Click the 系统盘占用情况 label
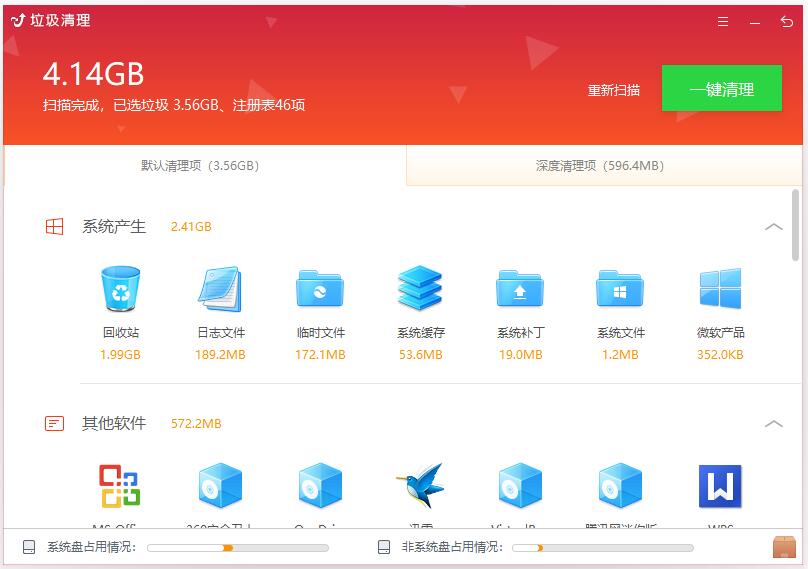 coord(91,547)
